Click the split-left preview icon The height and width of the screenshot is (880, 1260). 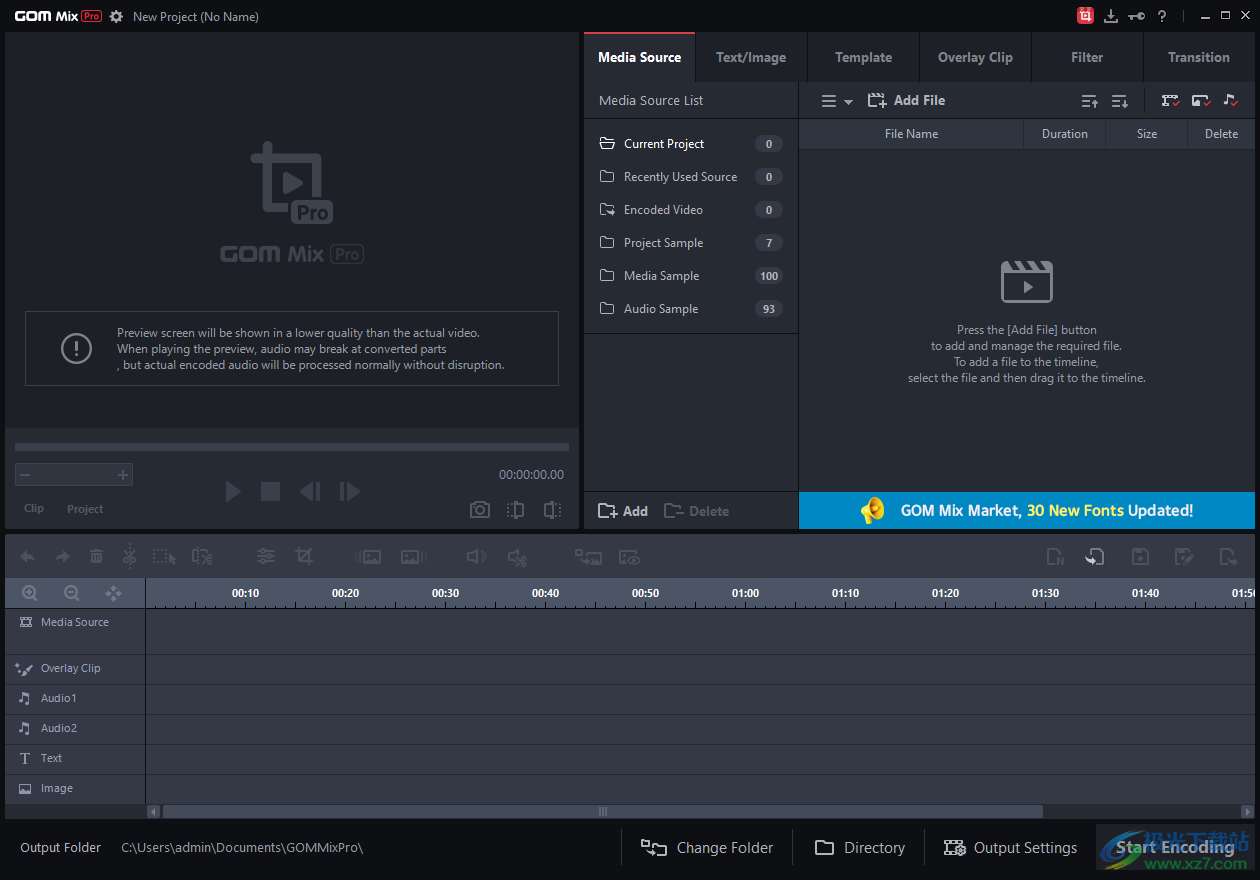(x=515, y=510)
